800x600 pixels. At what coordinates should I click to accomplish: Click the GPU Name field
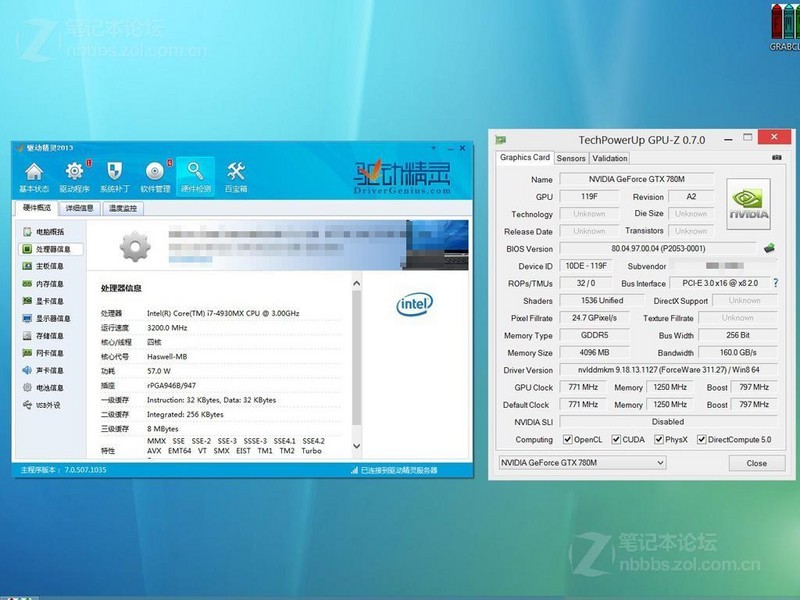[x=636, y=179]
